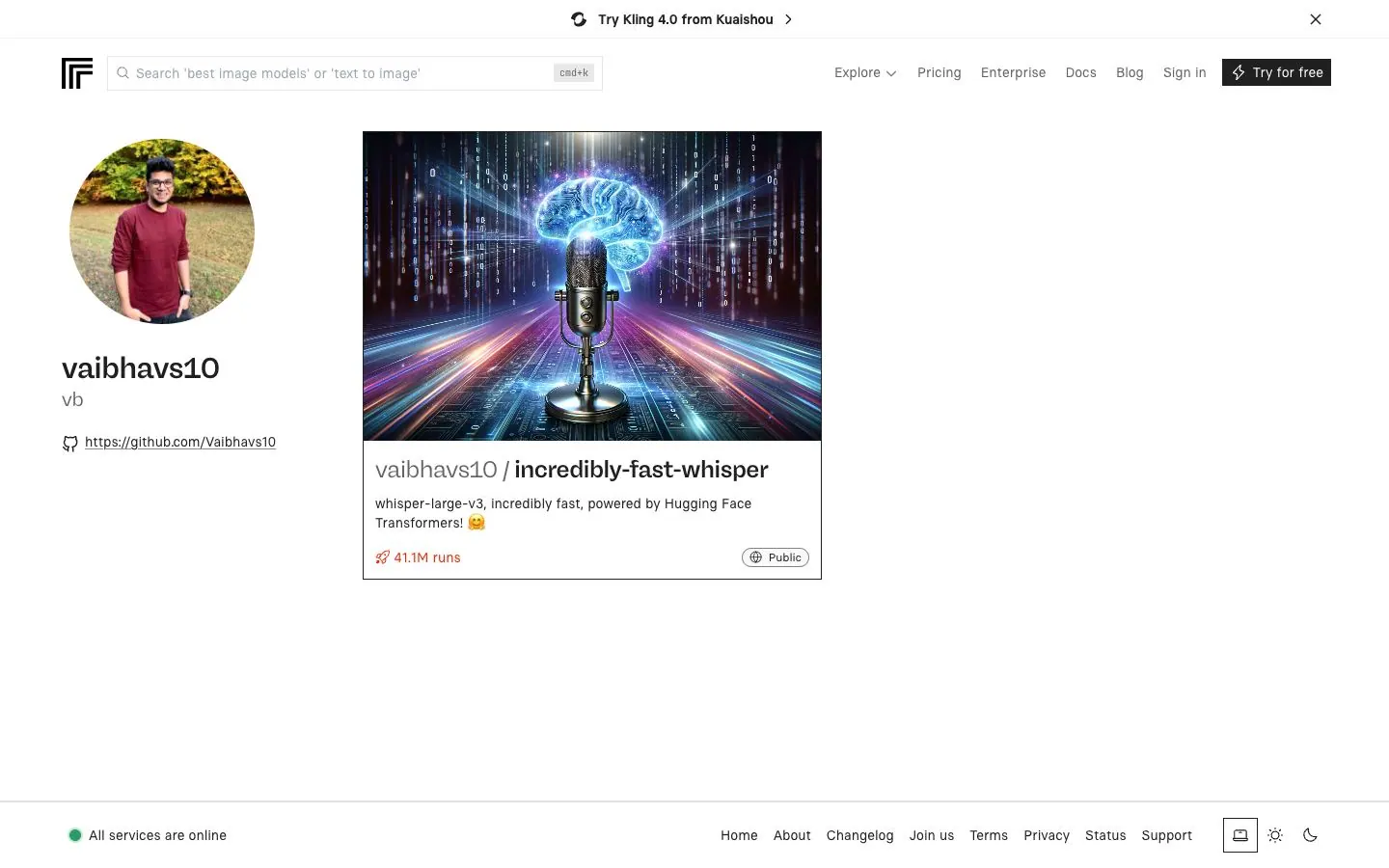Click the vaibhavs10 username heading
1389x868 pixels.
pos(141,368)
